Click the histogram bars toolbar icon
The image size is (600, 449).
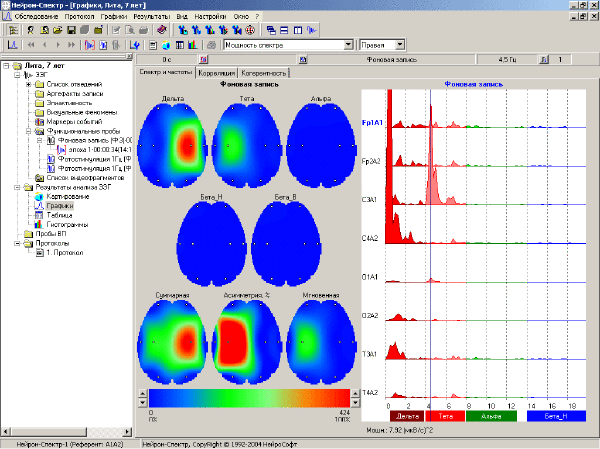(x=192, y=45)
